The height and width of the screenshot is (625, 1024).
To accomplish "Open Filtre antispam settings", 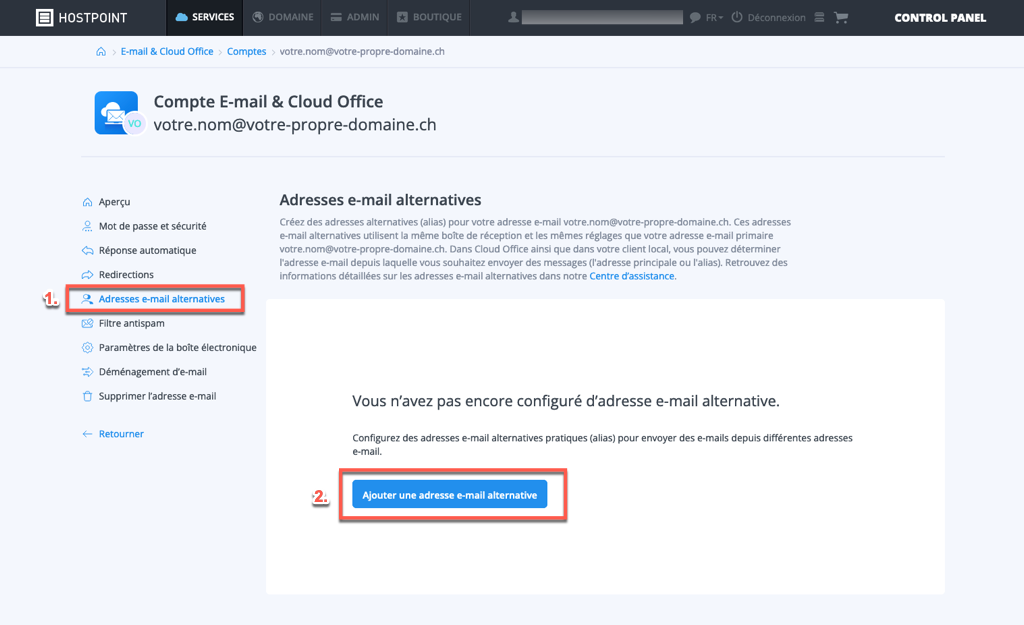I will pyautogui.click(x=131, y=323).
